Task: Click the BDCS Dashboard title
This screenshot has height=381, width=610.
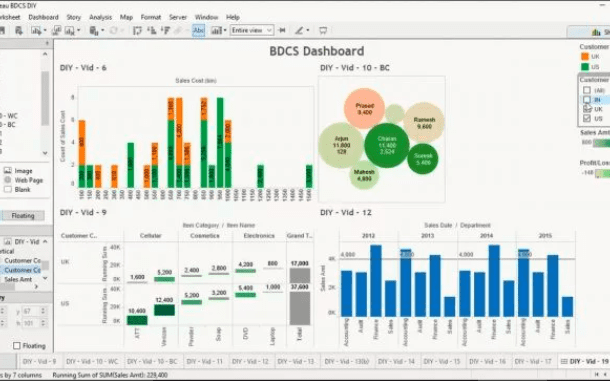Action: tap(317, 51)
